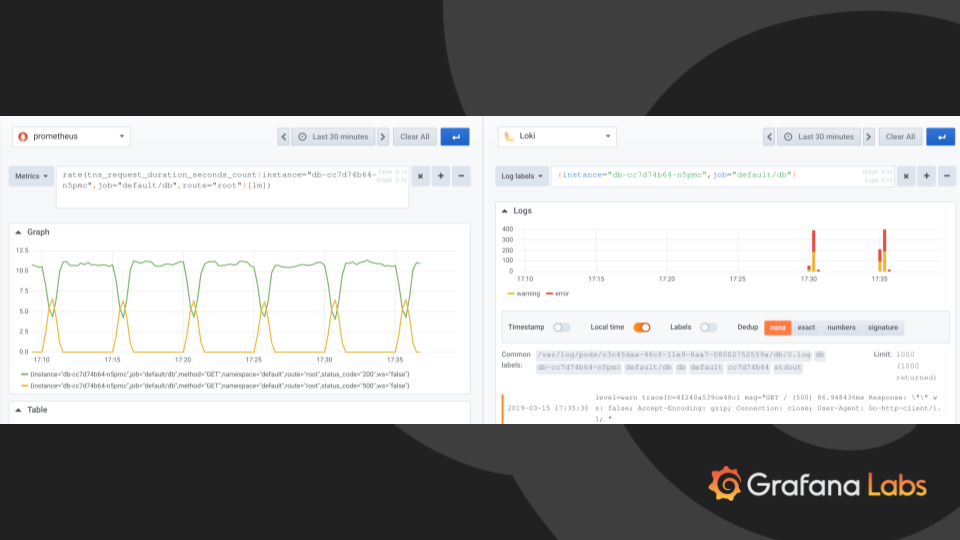Add a new Prometheus query row
Screen dimensions: 960x540
441,176
